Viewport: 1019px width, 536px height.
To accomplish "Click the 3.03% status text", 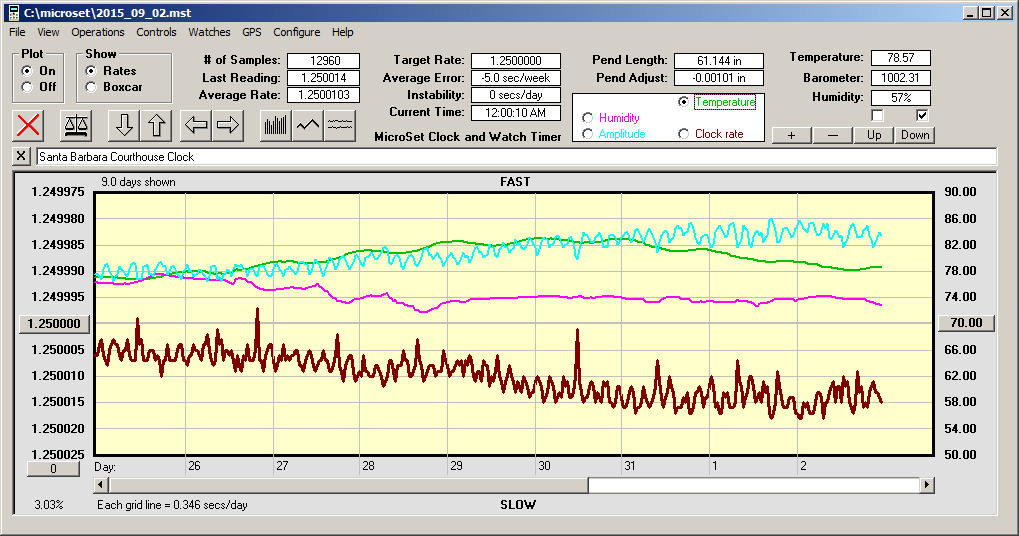I will pyautogui.click(x=49, y=505).
